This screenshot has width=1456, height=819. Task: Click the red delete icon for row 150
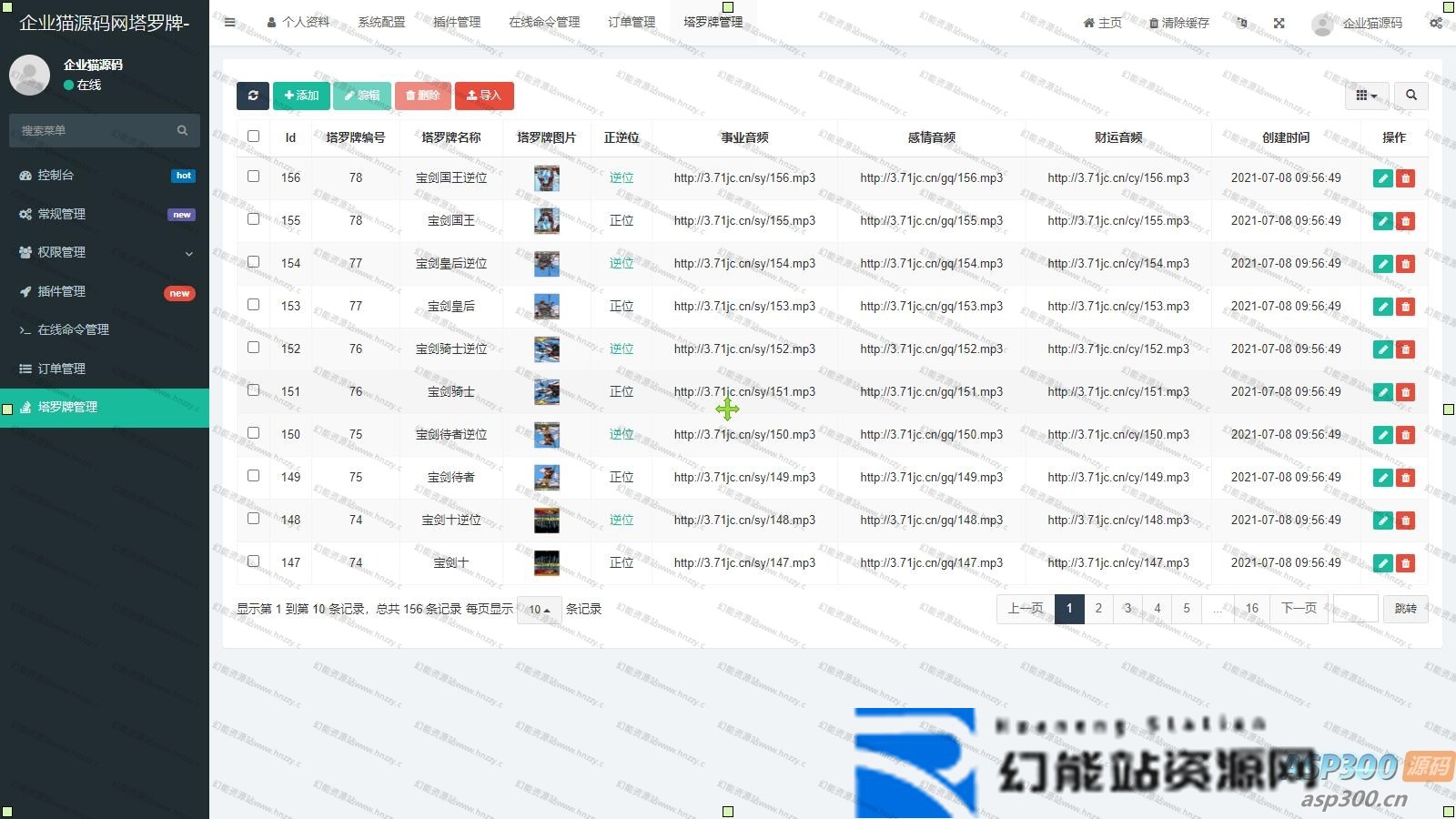point(1405,435)
